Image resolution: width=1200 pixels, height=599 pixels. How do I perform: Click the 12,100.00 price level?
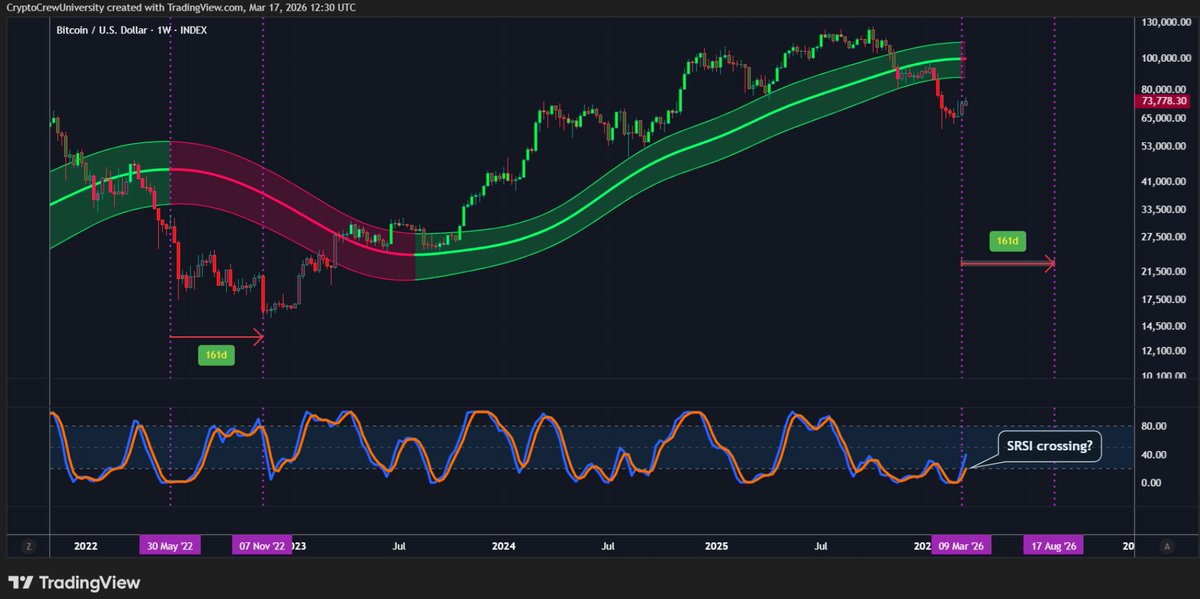click(x=1165, y=351)
